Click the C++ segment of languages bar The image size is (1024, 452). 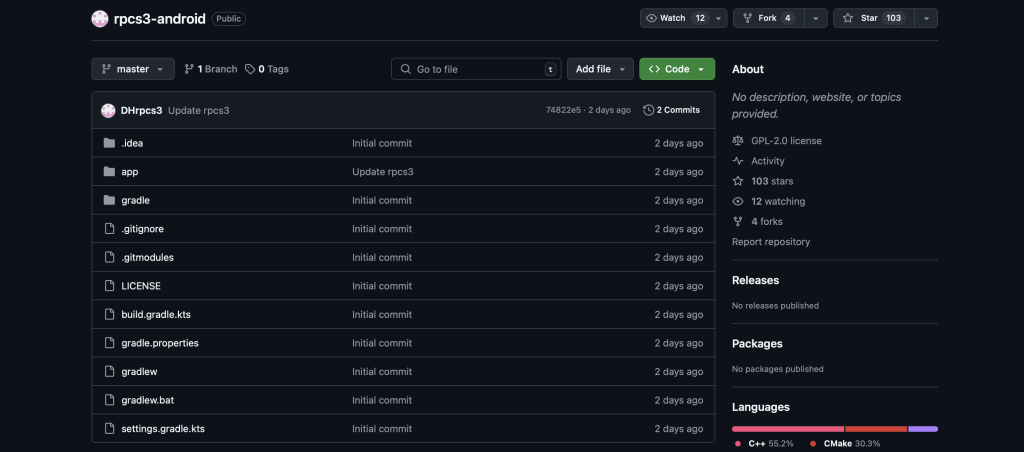[788, 429]
